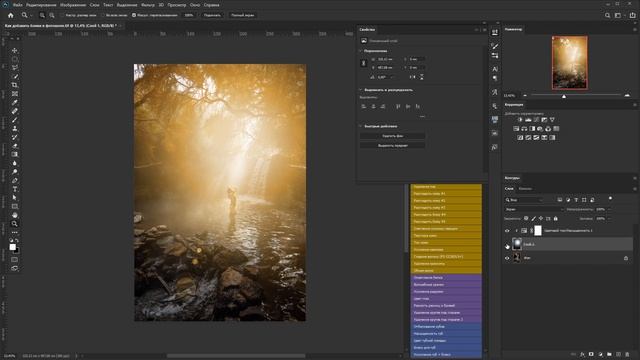The height and width of the screenshot is (360, 640).
Task: Select the Crop tool
Action: [x=15, y=85]
